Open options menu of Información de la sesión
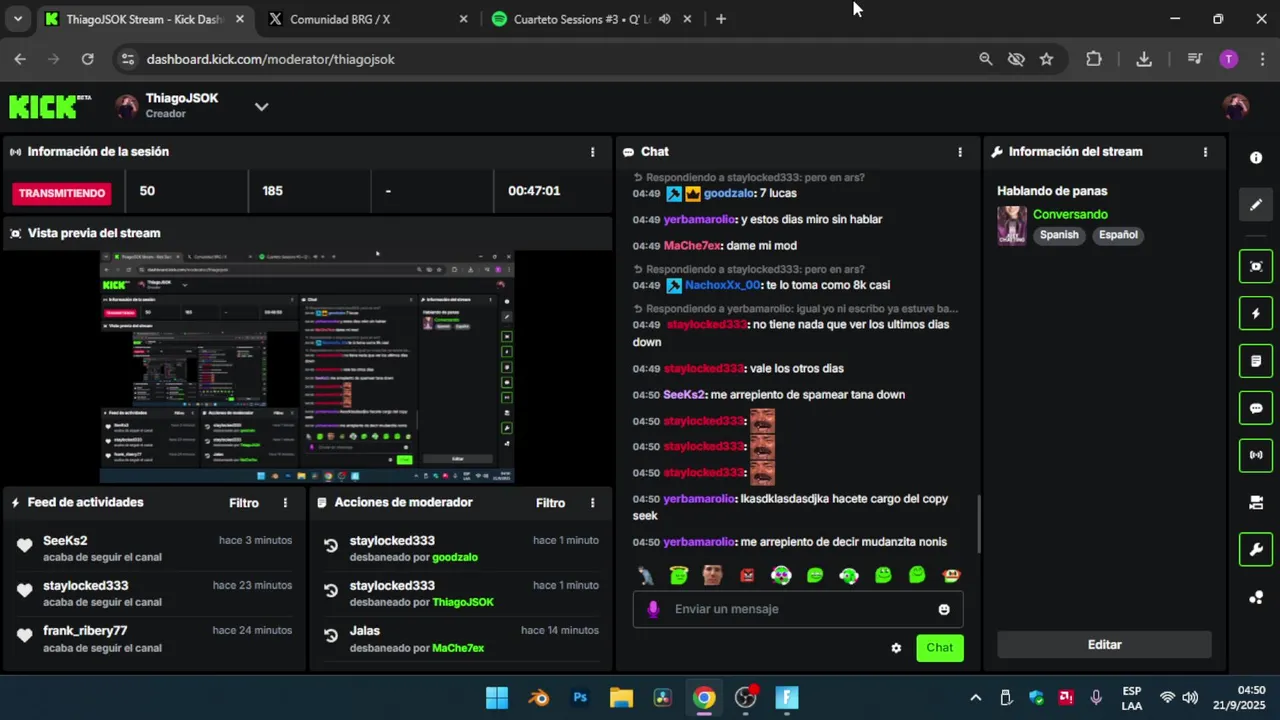Screen dimensions: 1280x720 (x=592, y=152)
